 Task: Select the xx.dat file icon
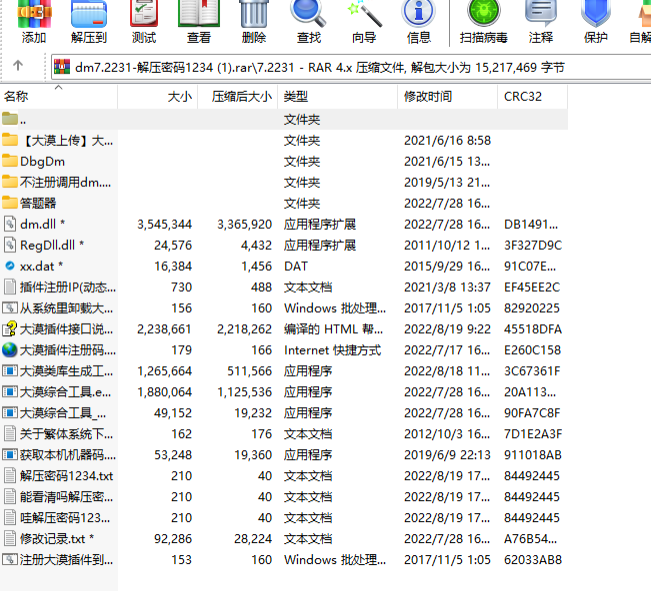(x=10, y=266)
